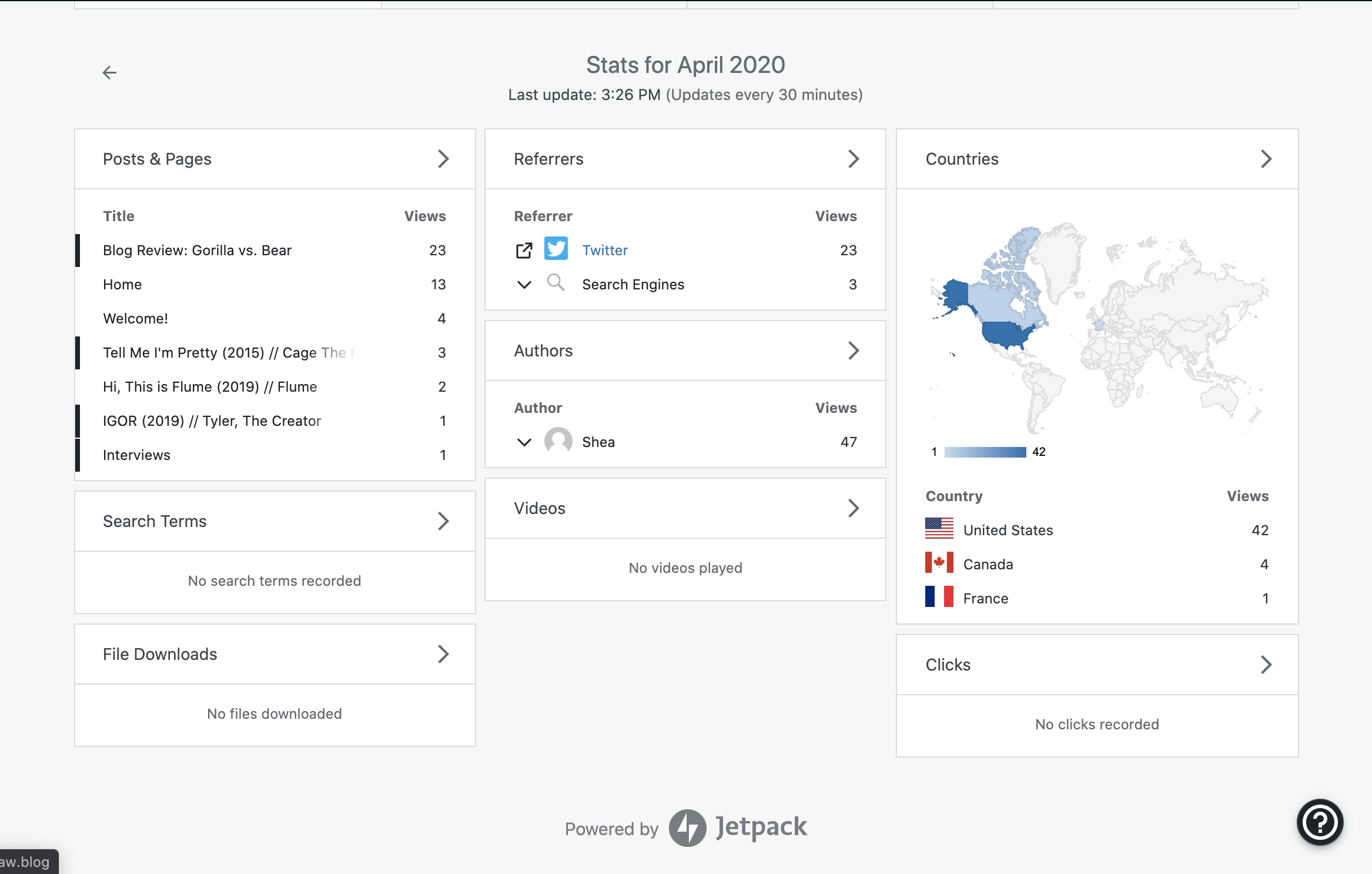
Task: Click the Jetpack logo icon
Action: 687,828
